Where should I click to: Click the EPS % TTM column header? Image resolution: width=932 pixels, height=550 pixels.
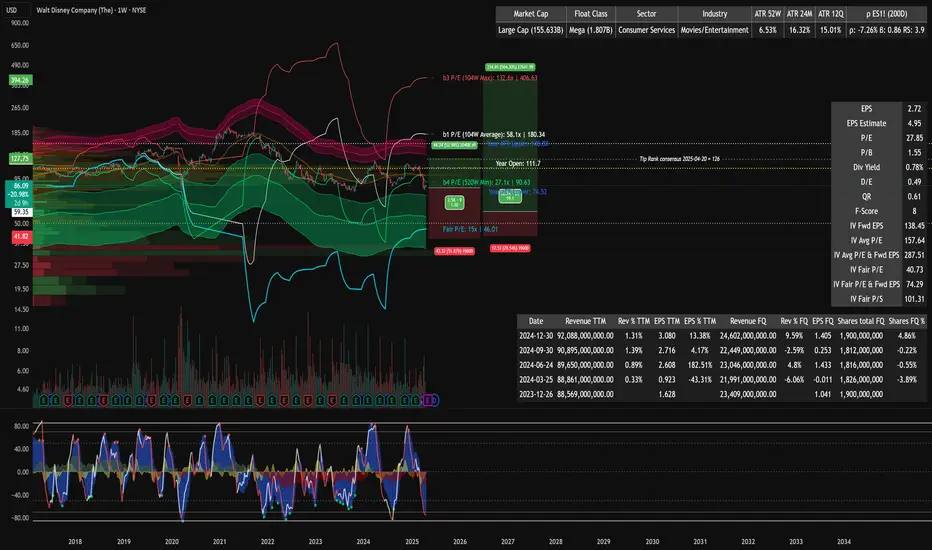pos(700,321)
